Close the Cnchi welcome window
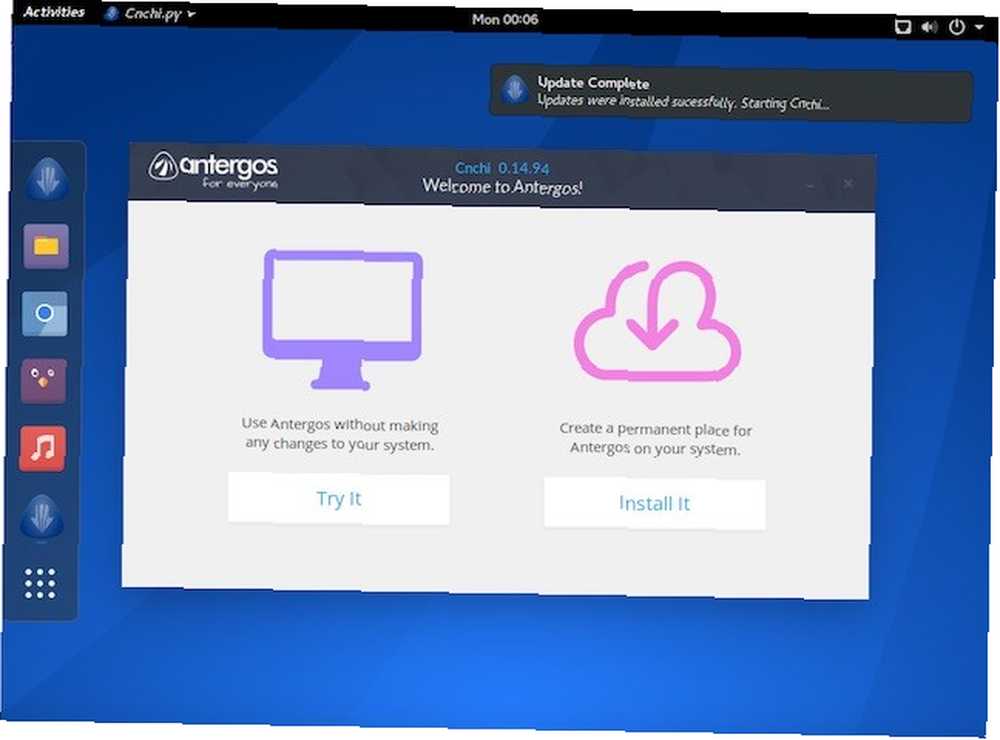 [x=848, y=184]
